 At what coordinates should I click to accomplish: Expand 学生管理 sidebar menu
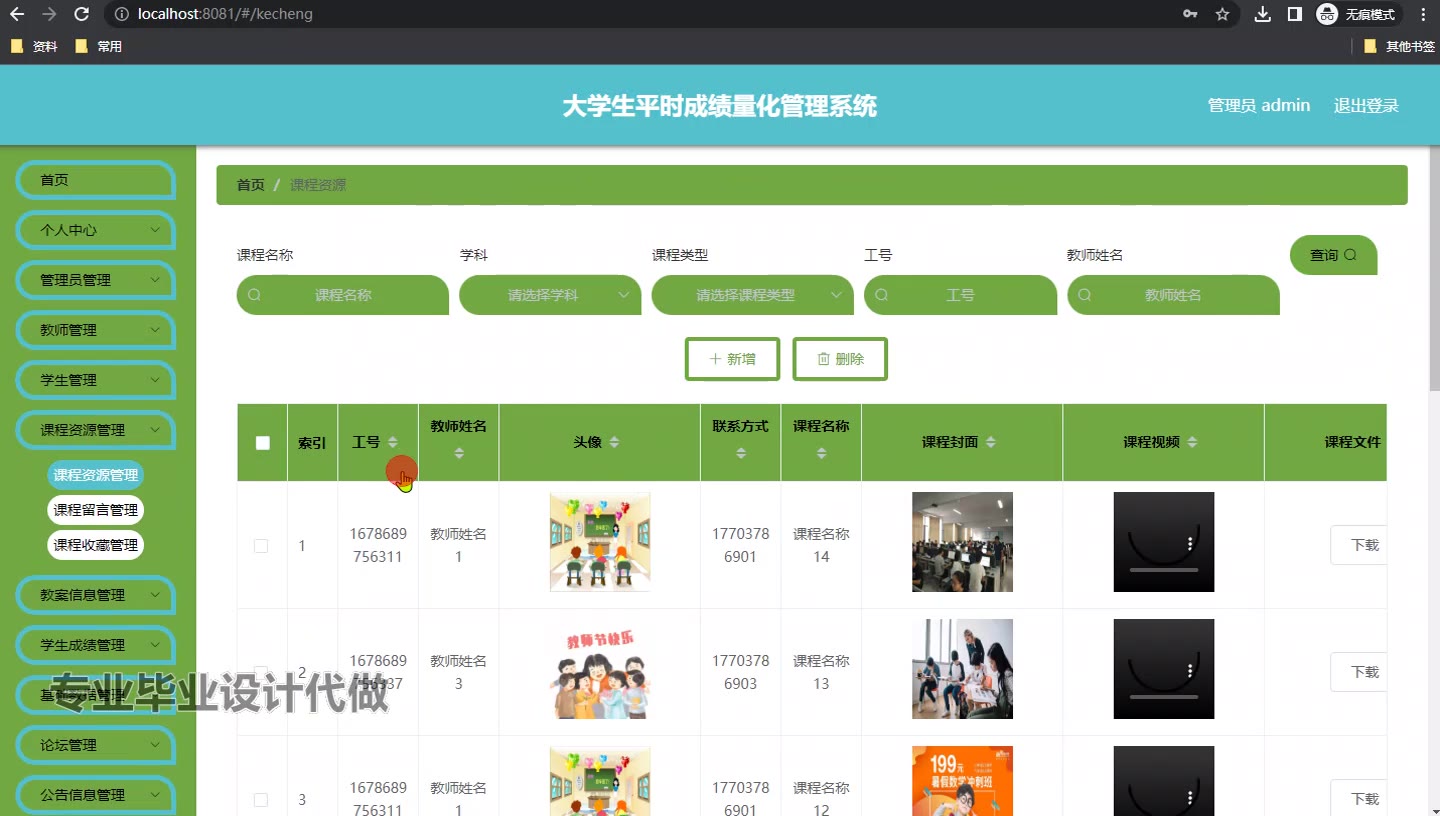click(x=96, y=380)
